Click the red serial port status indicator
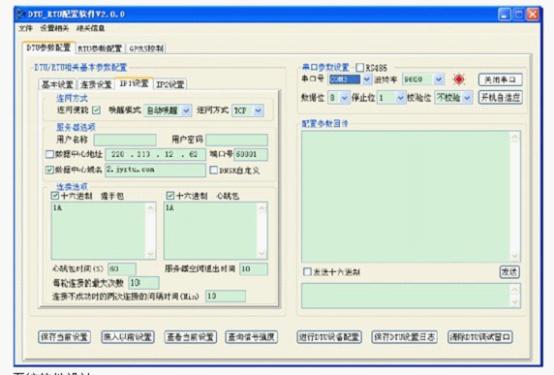 (x=459, y=79)
